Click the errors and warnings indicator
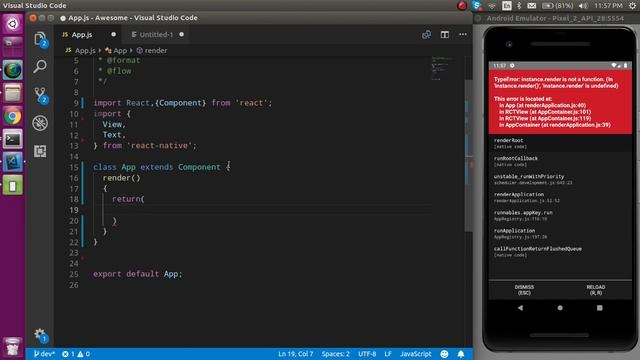 pos(76,354)
